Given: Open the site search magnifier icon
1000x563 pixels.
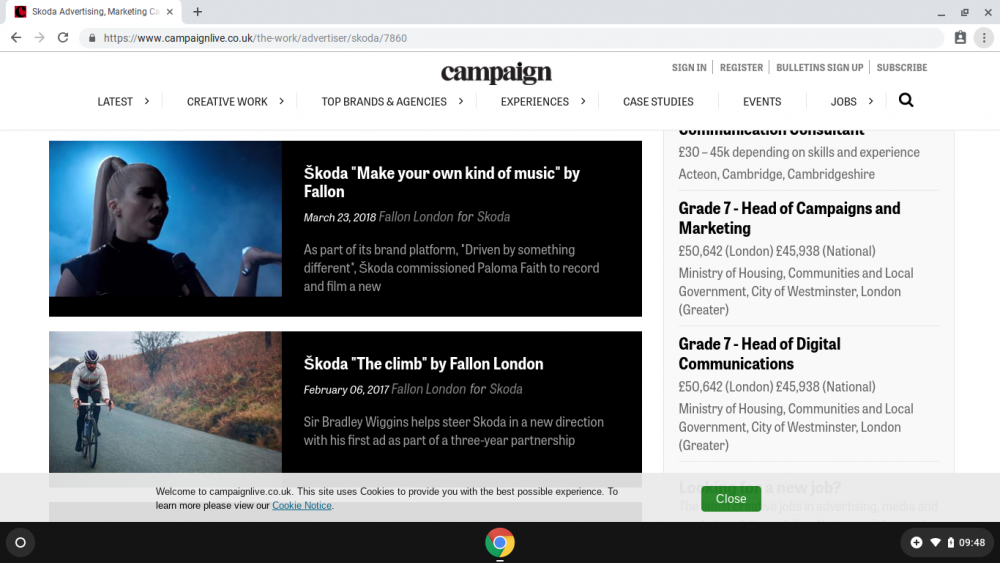Looking at the screenshot, I should click(906, 100).
